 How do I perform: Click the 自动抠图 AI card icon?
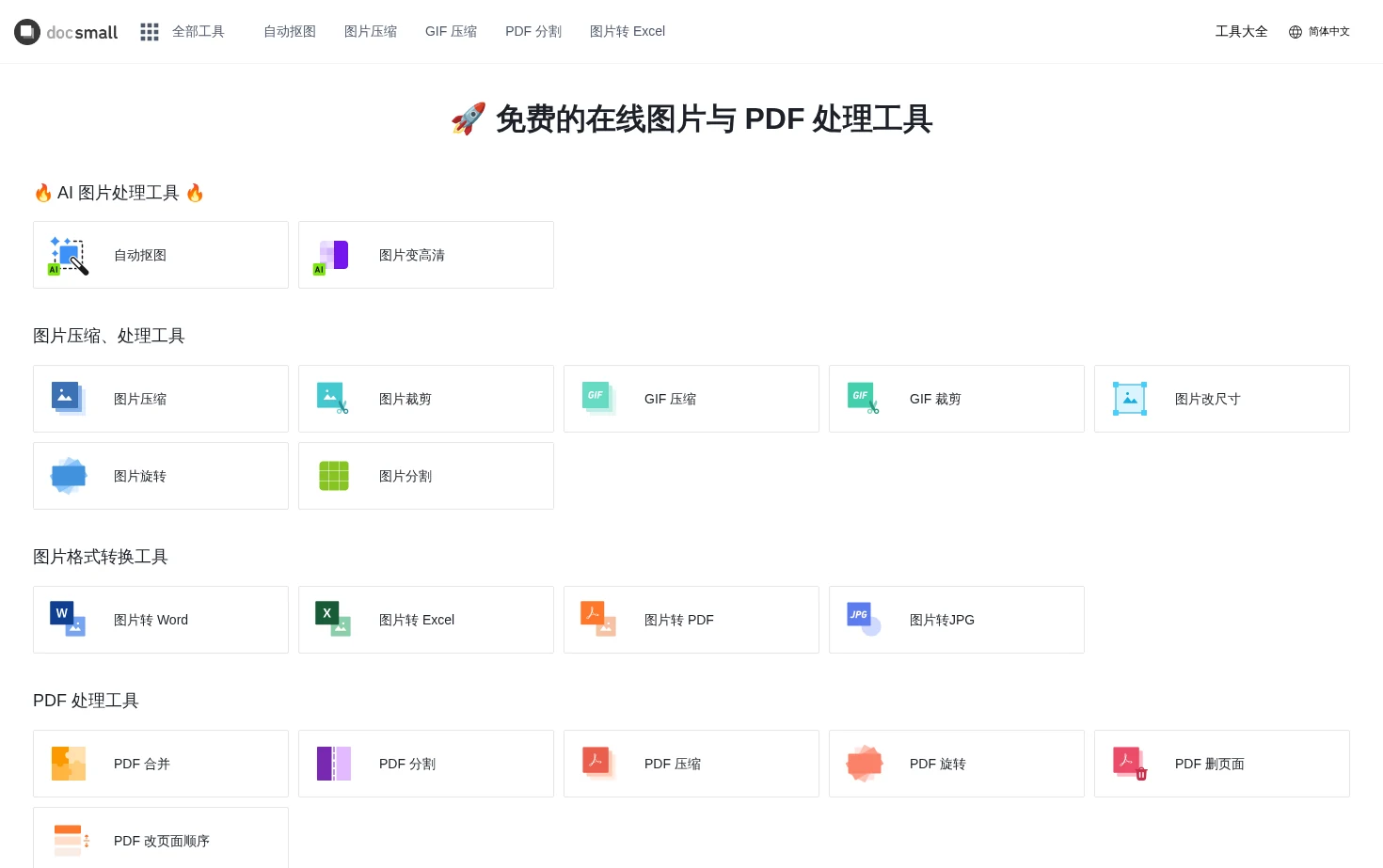click(x=69, y=256)
